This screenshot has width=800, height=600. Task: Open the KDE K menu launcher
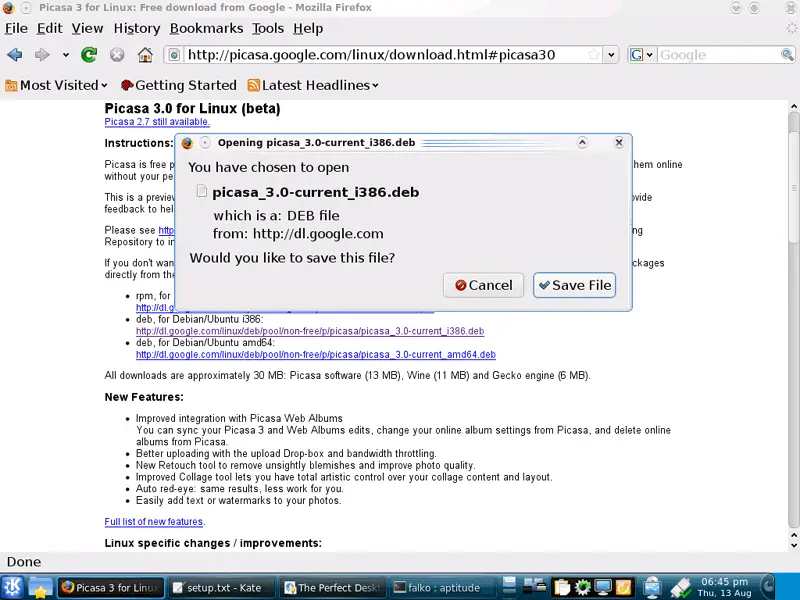point(13,587)
